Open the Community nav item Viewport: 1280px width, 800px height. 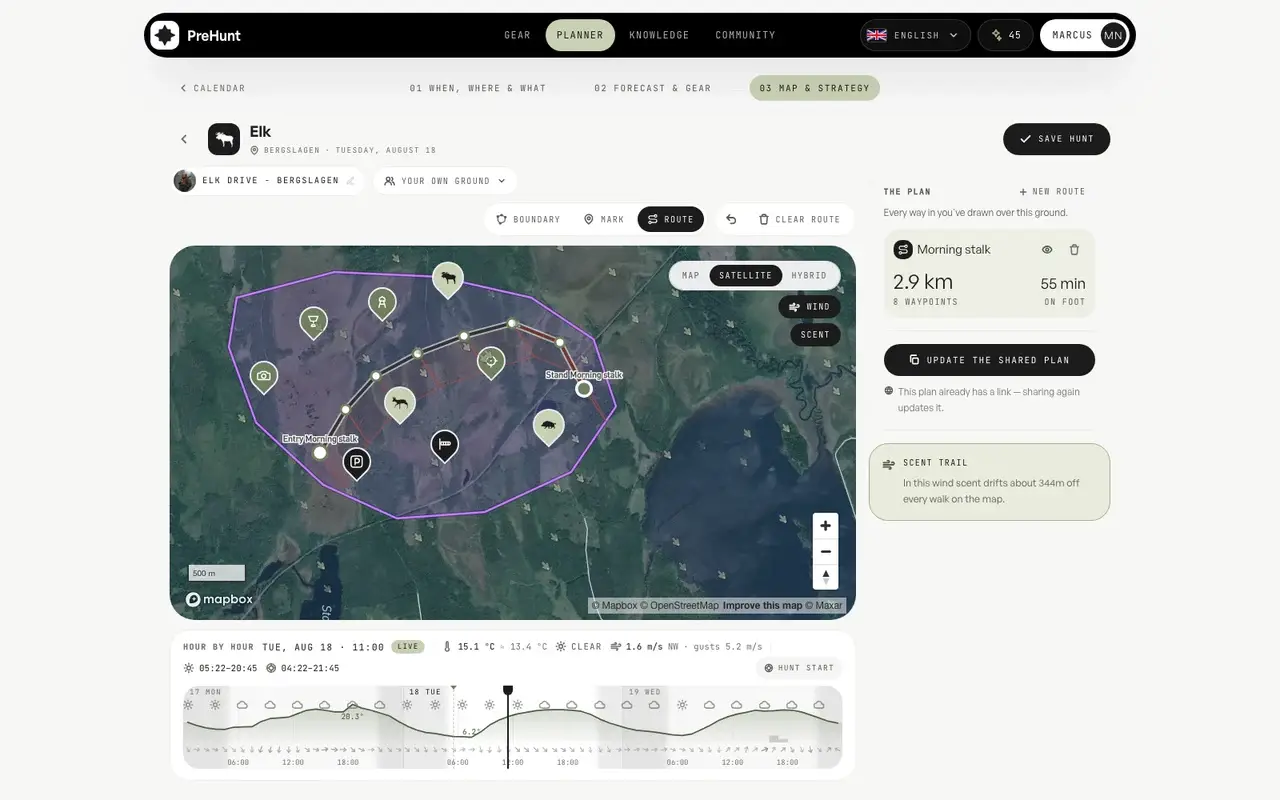pos(745,35)
